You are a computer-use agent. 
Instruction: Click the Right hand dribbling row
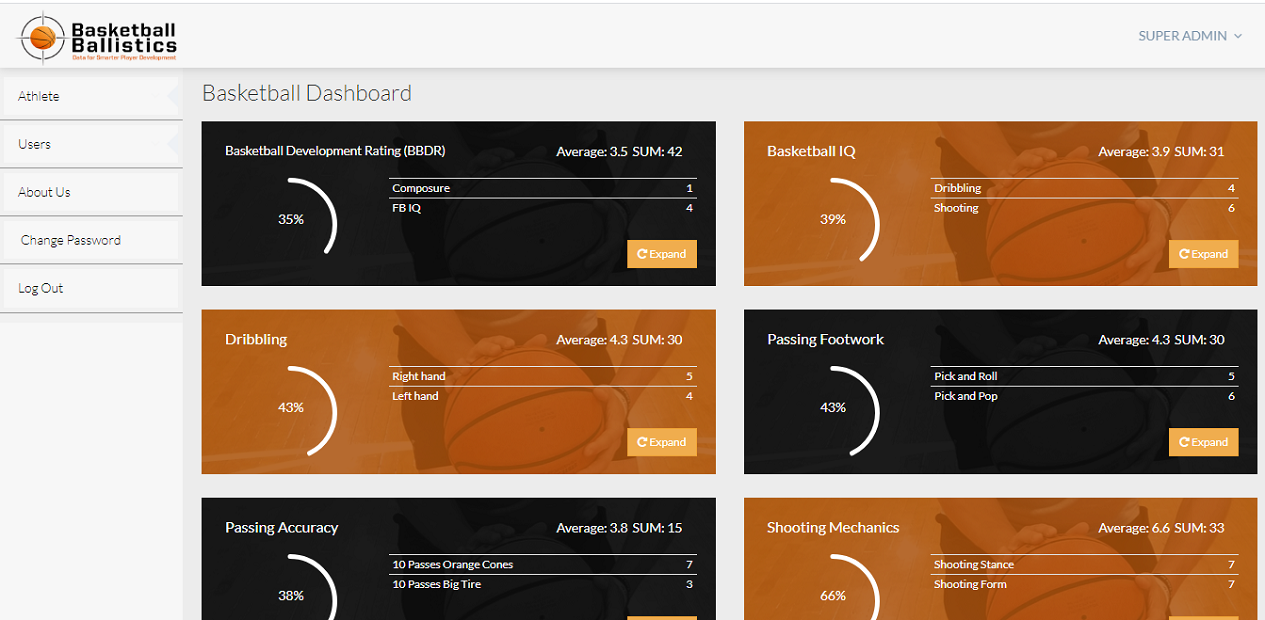pyautogui.click(x=541, y=376)
